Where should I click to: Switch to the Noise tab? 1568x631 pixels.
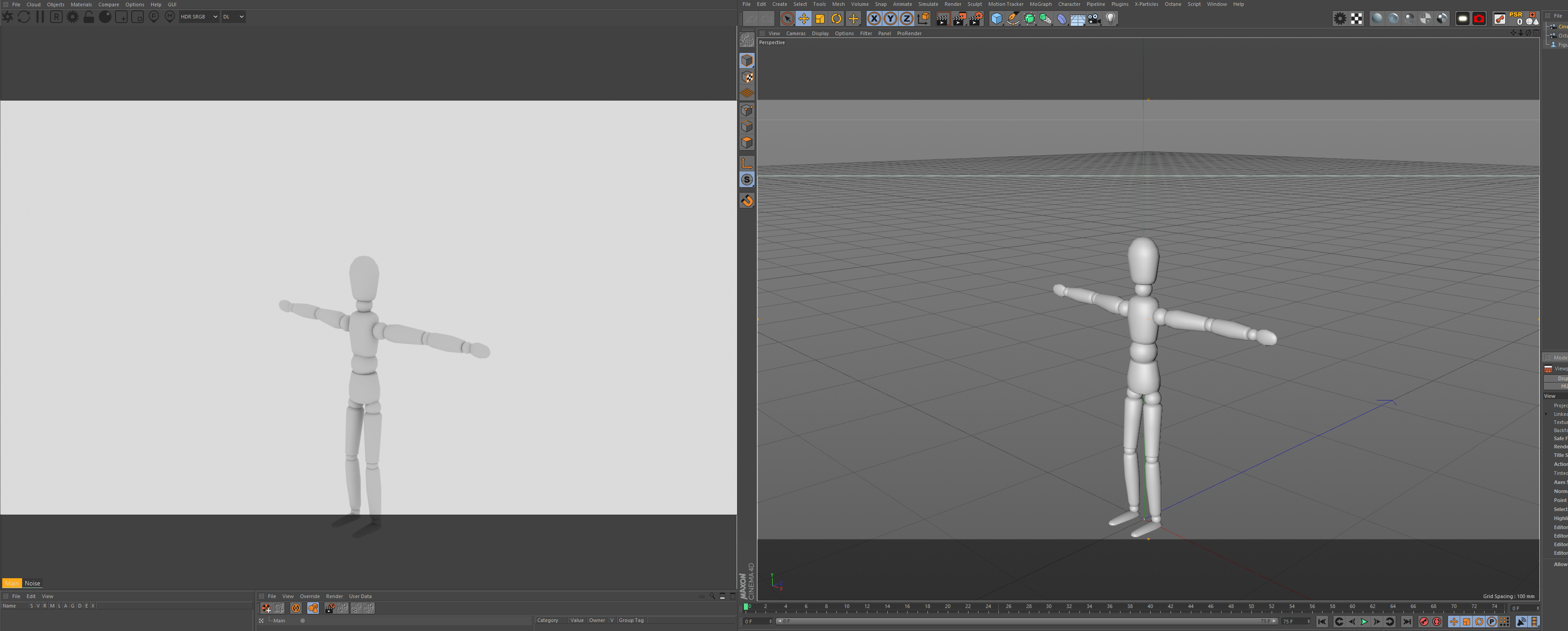coord(32,583)
